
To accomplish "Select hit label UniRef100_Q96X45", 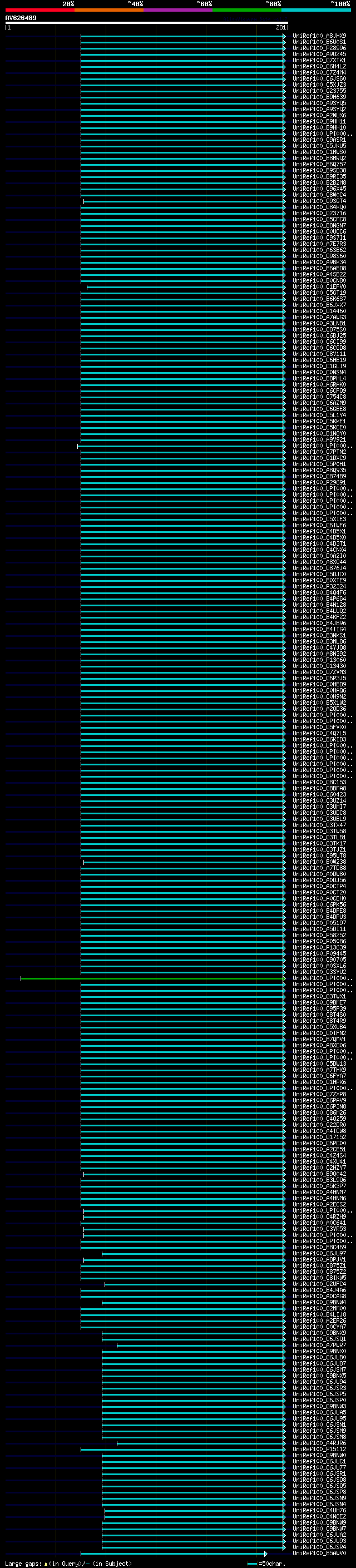I will point(319,189).
